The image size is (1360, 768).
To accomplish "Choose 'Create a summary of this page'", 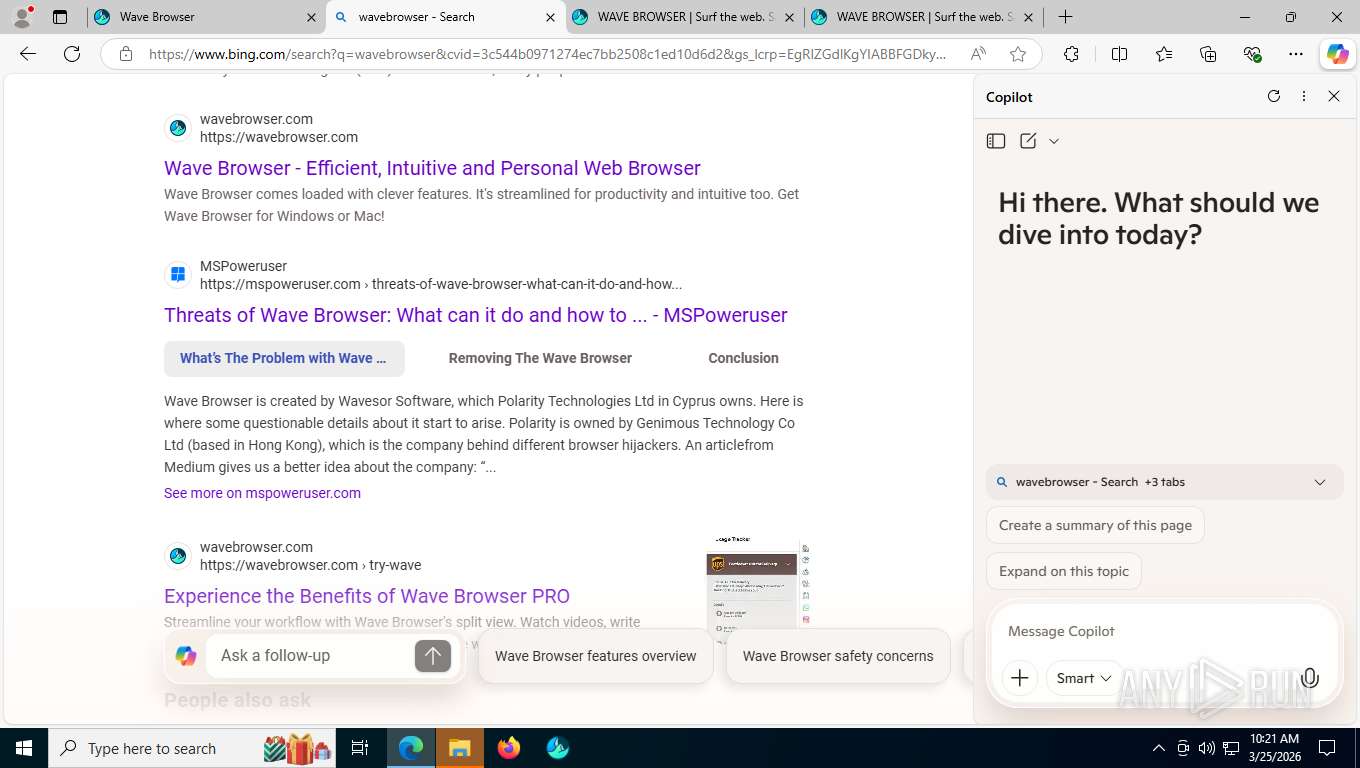I will click(x=1095, y=525).
